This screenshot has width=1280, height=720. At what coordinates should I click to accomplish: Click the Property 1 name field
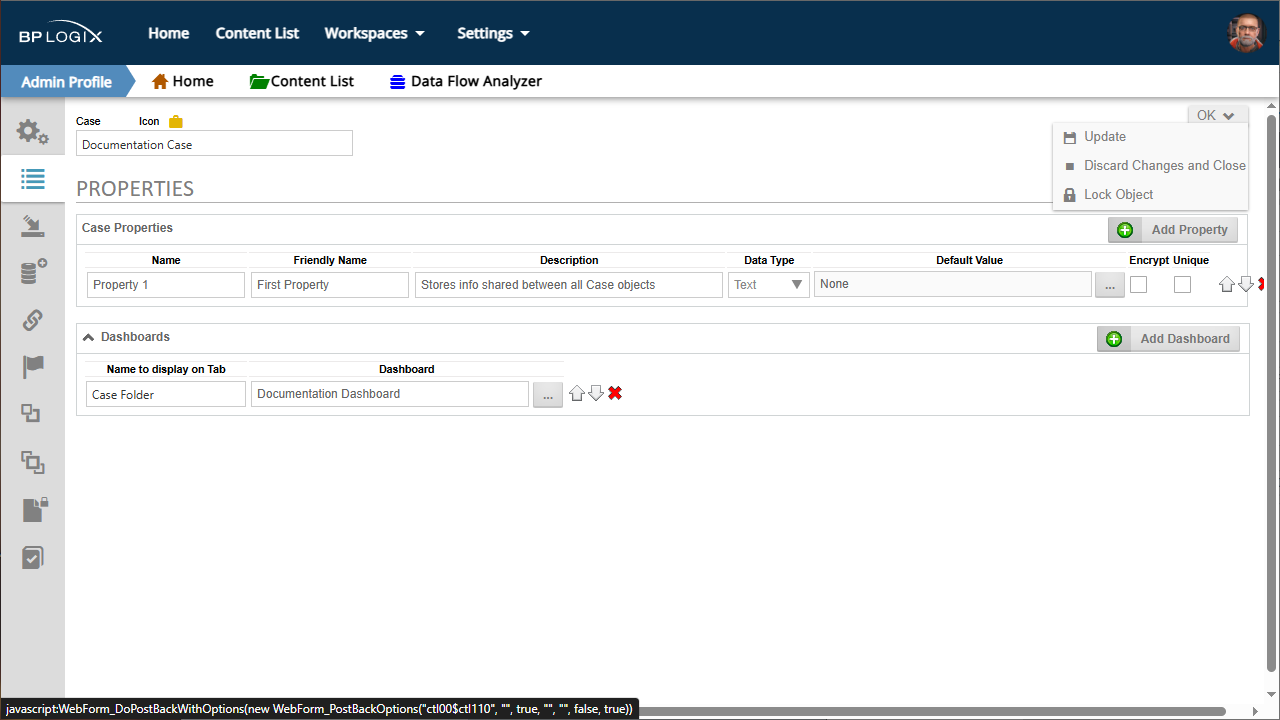point(166,285)
